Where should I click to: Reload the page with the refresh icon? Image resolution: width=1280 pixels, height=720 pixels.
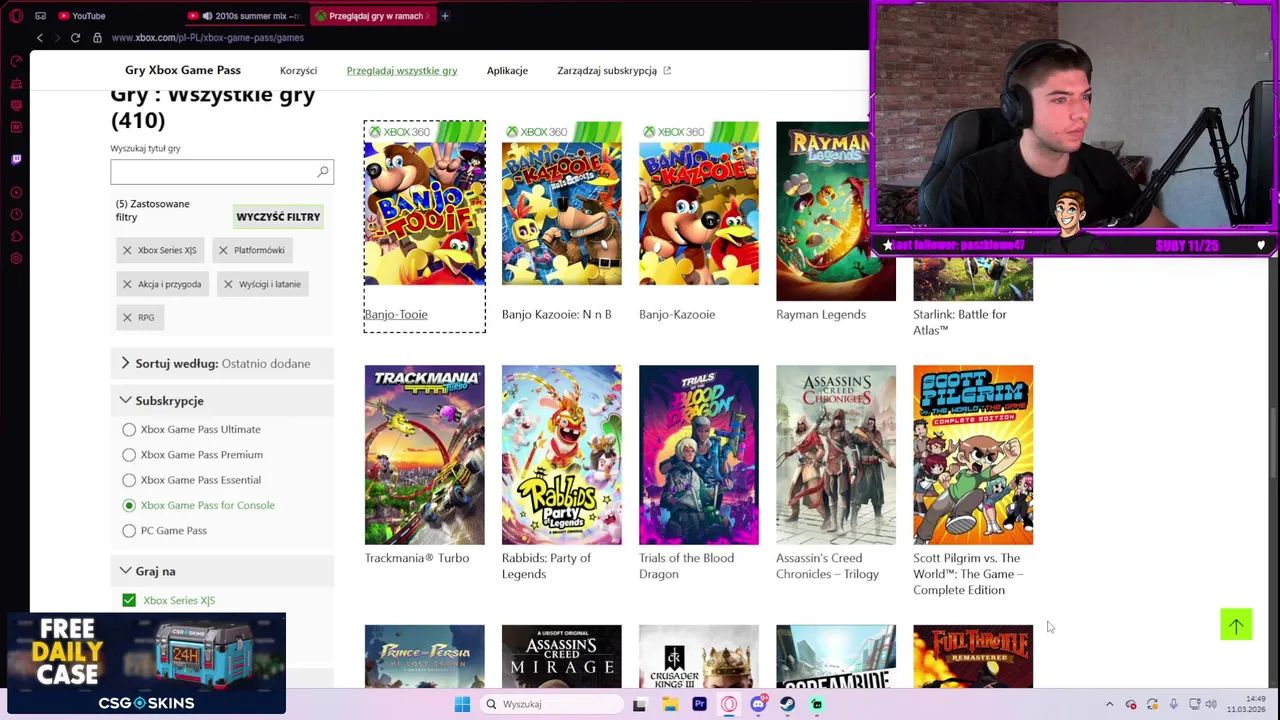point(75,38)
